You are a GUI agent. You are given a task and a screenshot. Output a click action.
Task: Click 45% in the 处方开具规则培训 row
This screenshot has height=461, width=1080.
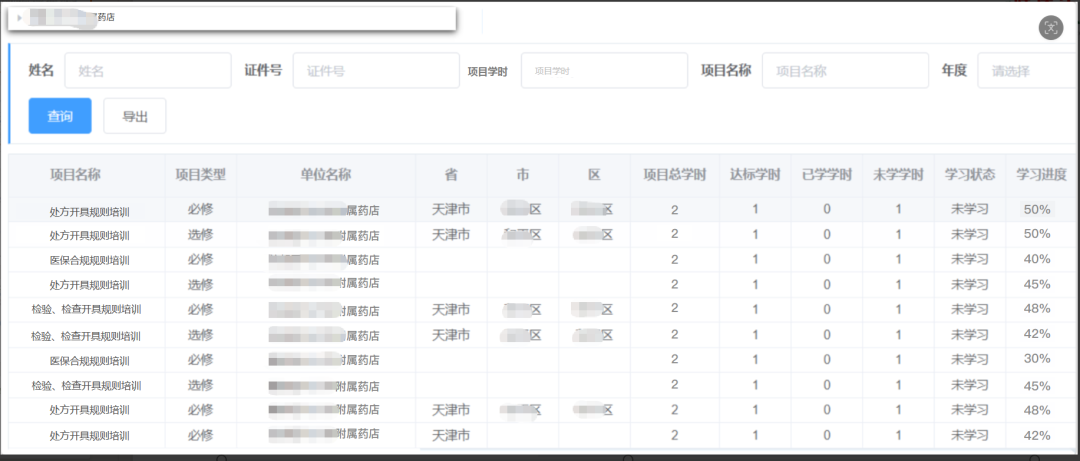click(x=1037, y=284)
